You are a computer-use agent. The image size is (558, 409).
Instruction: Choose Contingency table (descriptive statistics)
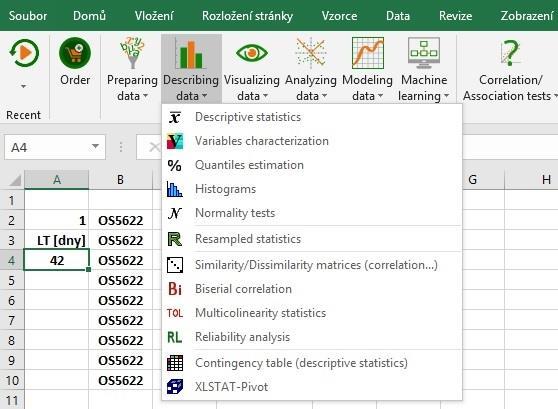tap(312, 363)
